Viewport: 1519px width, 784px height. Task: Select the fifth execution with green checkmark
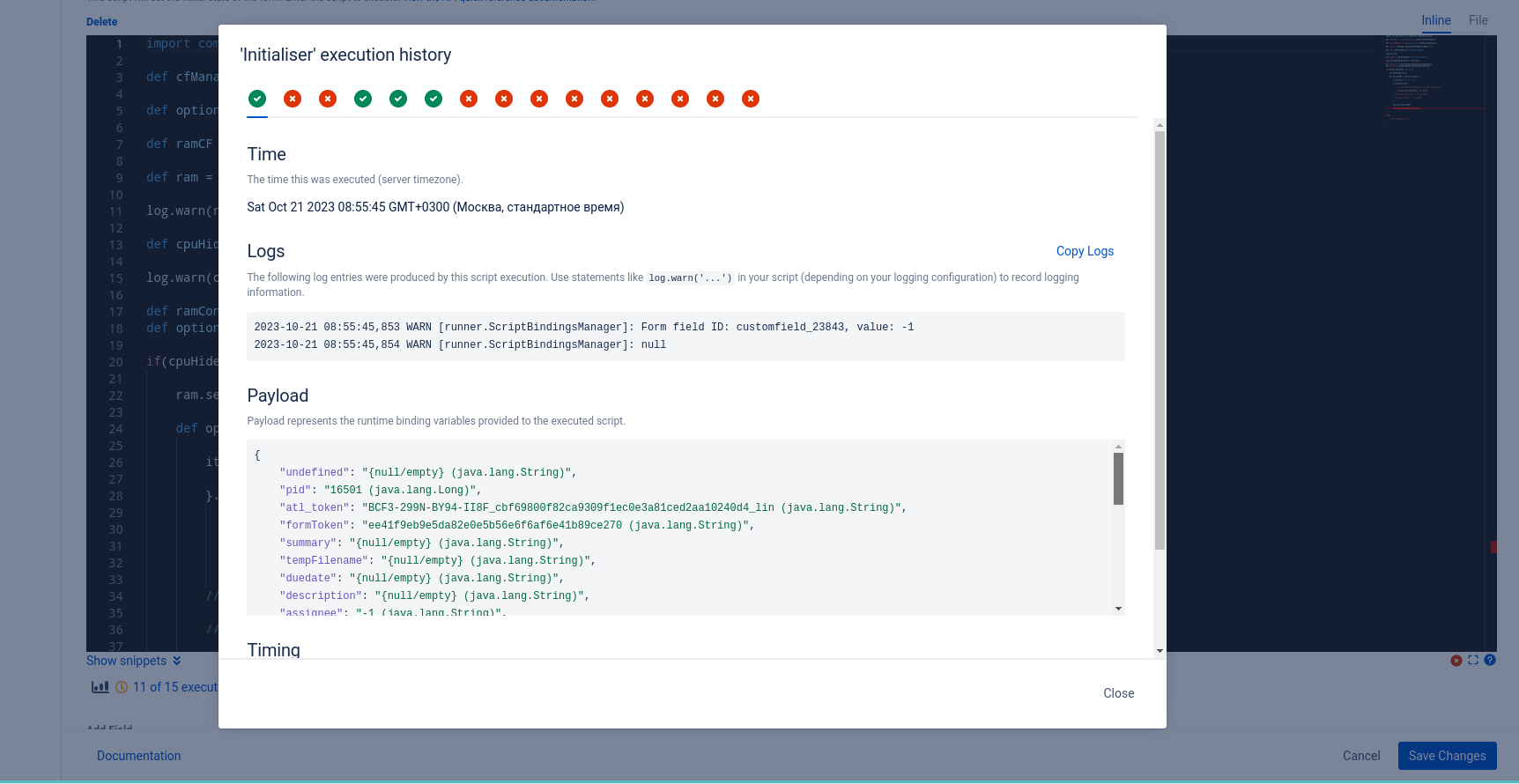pos(398,99)
